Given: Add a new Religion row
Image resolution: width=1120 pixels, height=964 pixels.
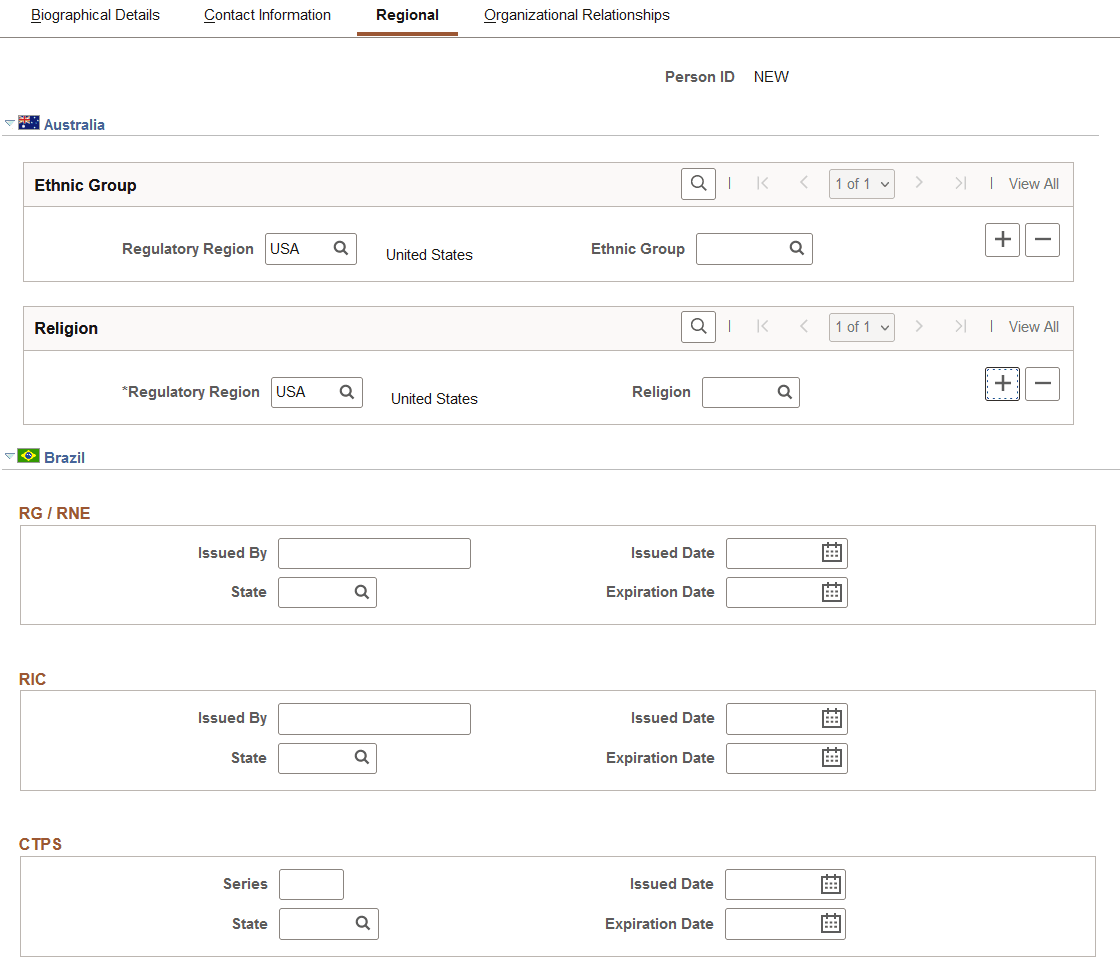Looking at the screenshot, I should point(1002,384).
